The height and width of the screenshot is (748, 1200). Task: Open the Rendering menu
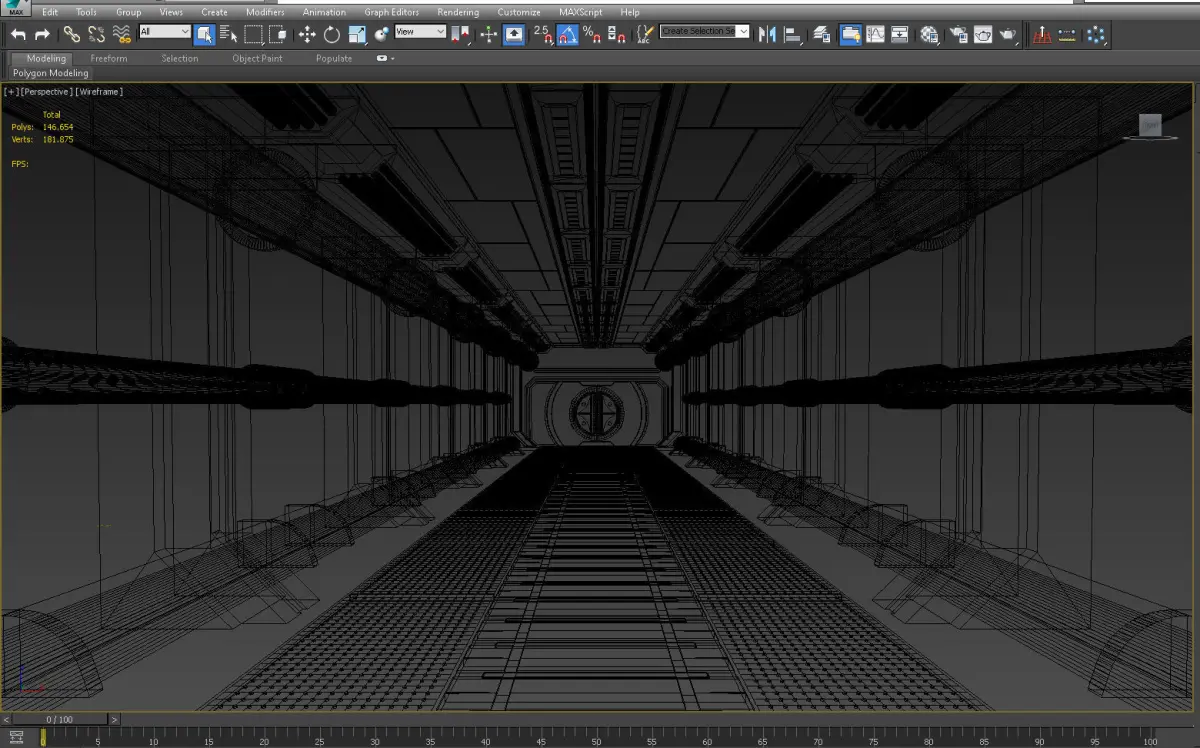459,12
